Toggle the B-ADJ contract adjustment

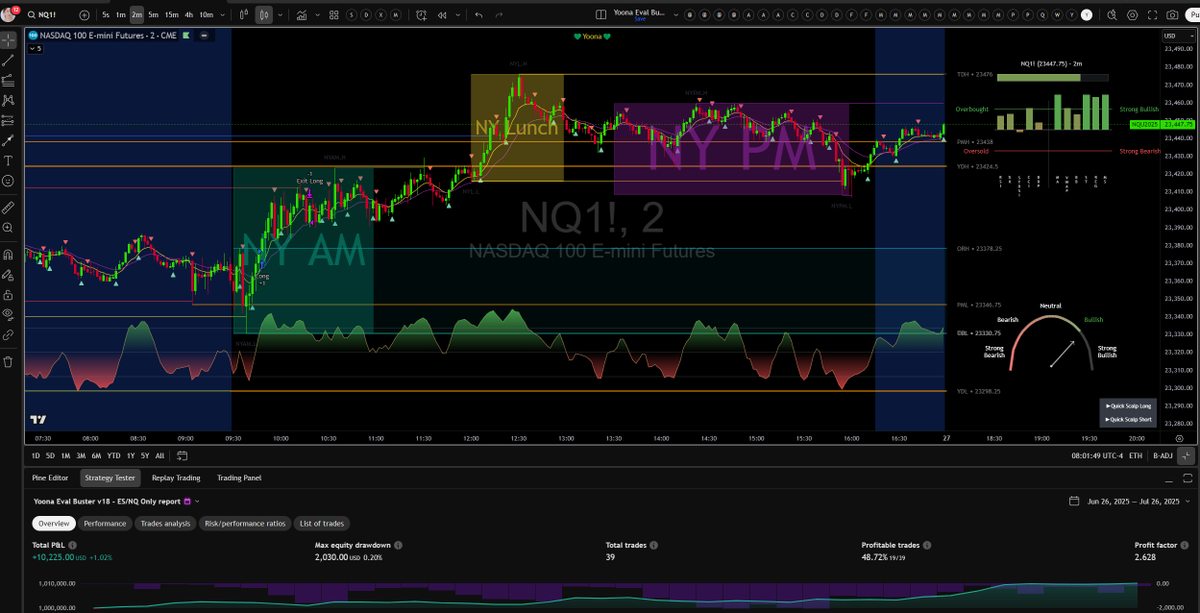(1163, 455)
